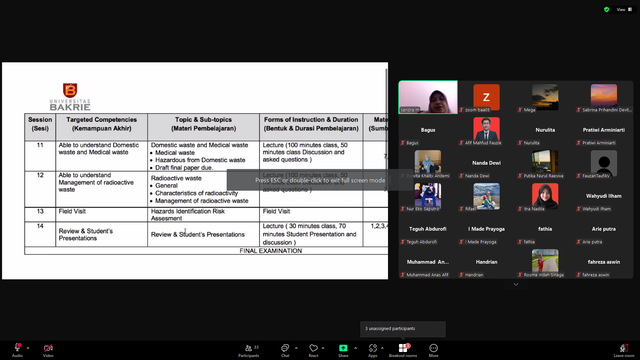This screenshot has width=640, height=360.
Task: Start sharing with the green Share icon
Action: point(343,349)
